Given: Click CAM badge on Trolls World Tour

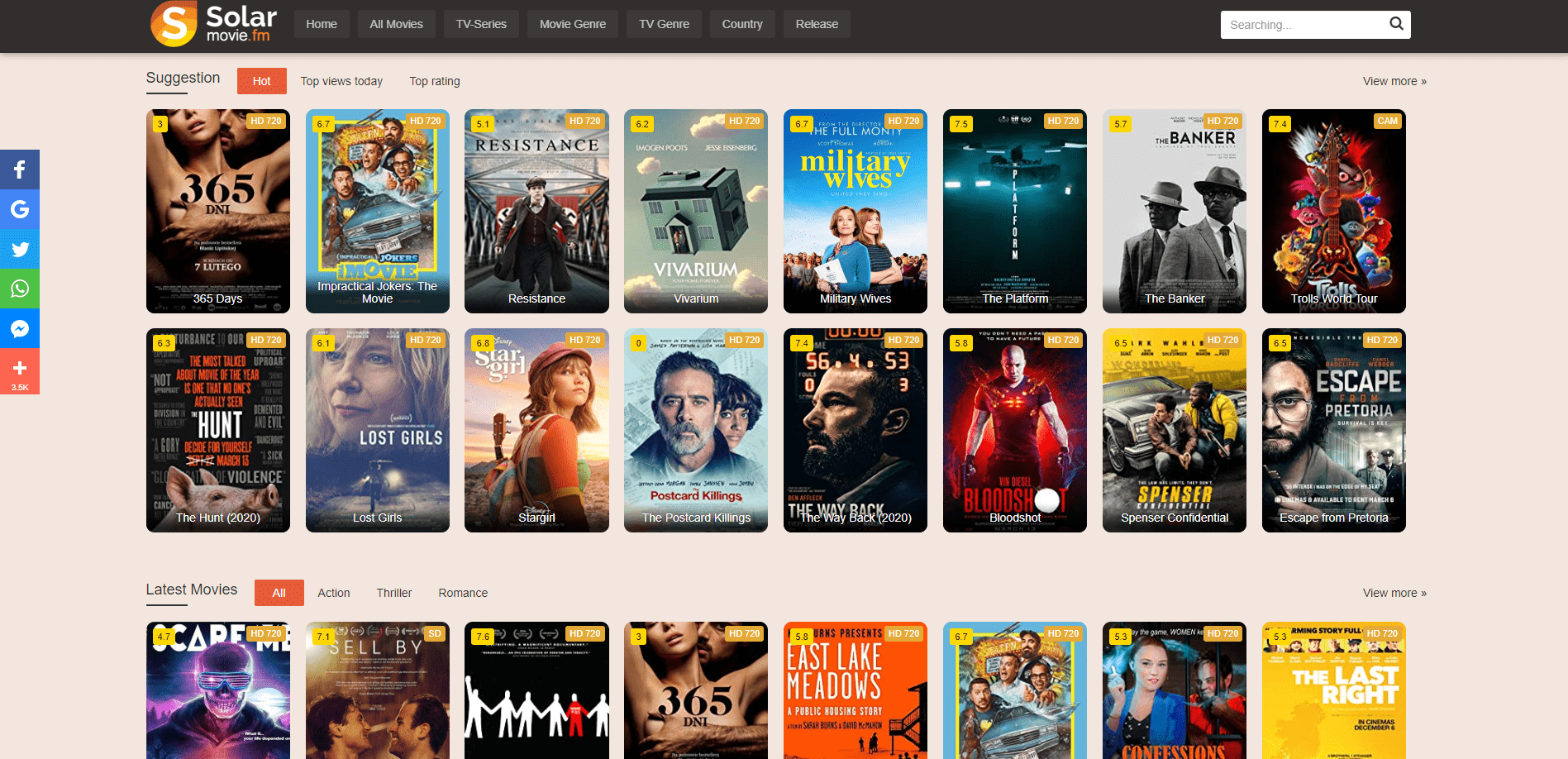Looking at the screenshot, I should pos(1388,121).
